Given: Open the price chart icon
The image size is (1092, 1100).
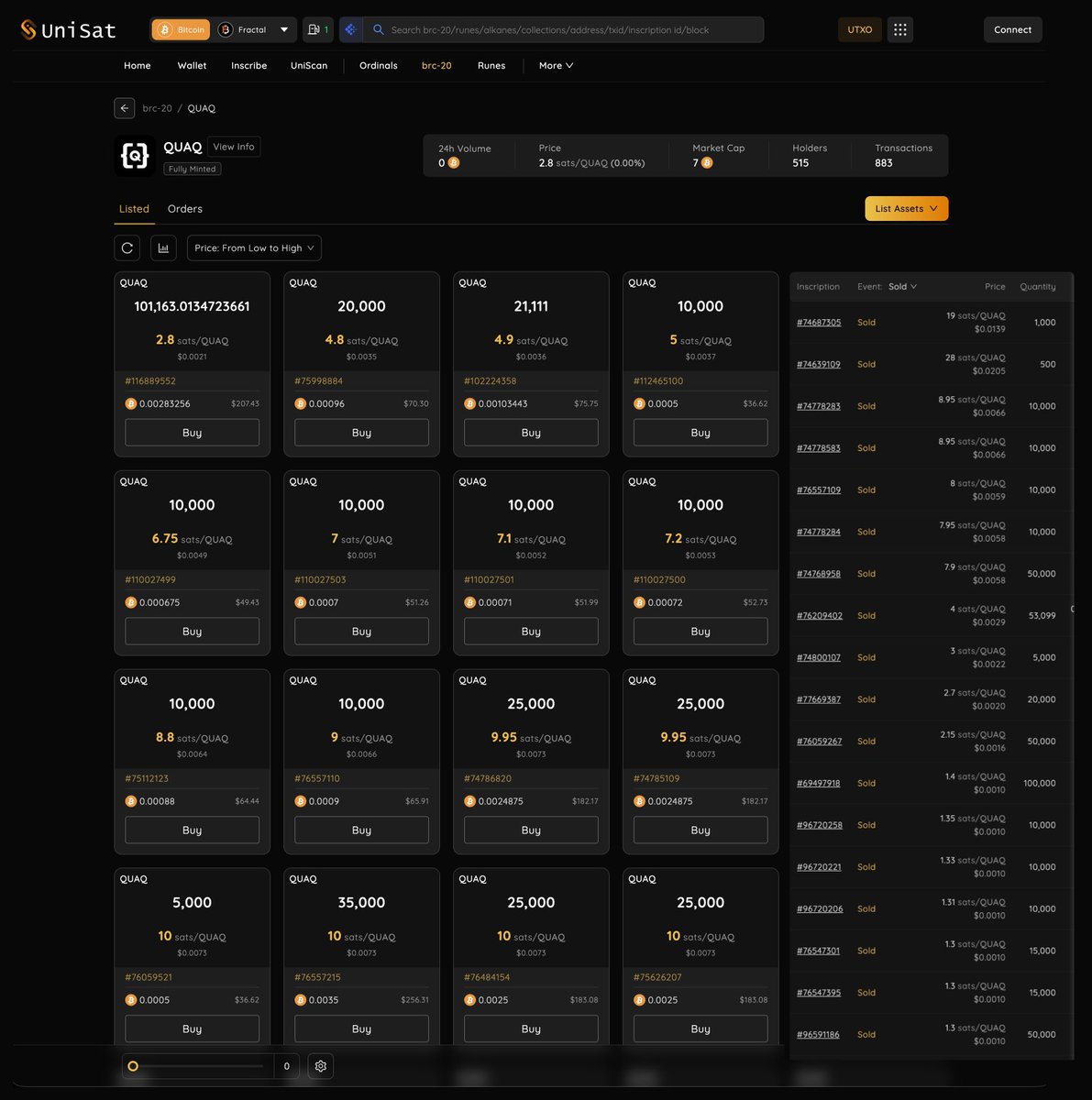Looking at the screenshot, I should pos(163,248).
